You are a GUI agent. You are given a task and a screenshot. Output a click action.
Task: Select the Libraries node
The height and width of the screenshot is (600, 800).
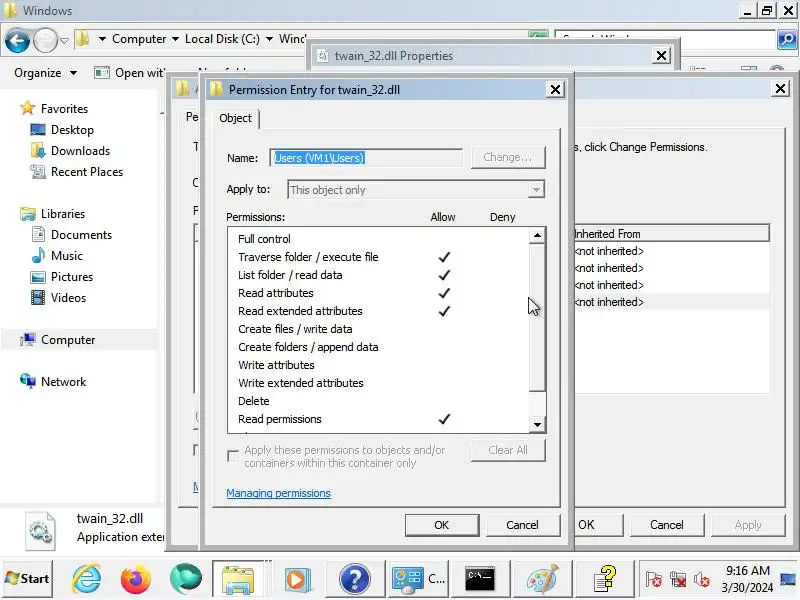[62, 213]
